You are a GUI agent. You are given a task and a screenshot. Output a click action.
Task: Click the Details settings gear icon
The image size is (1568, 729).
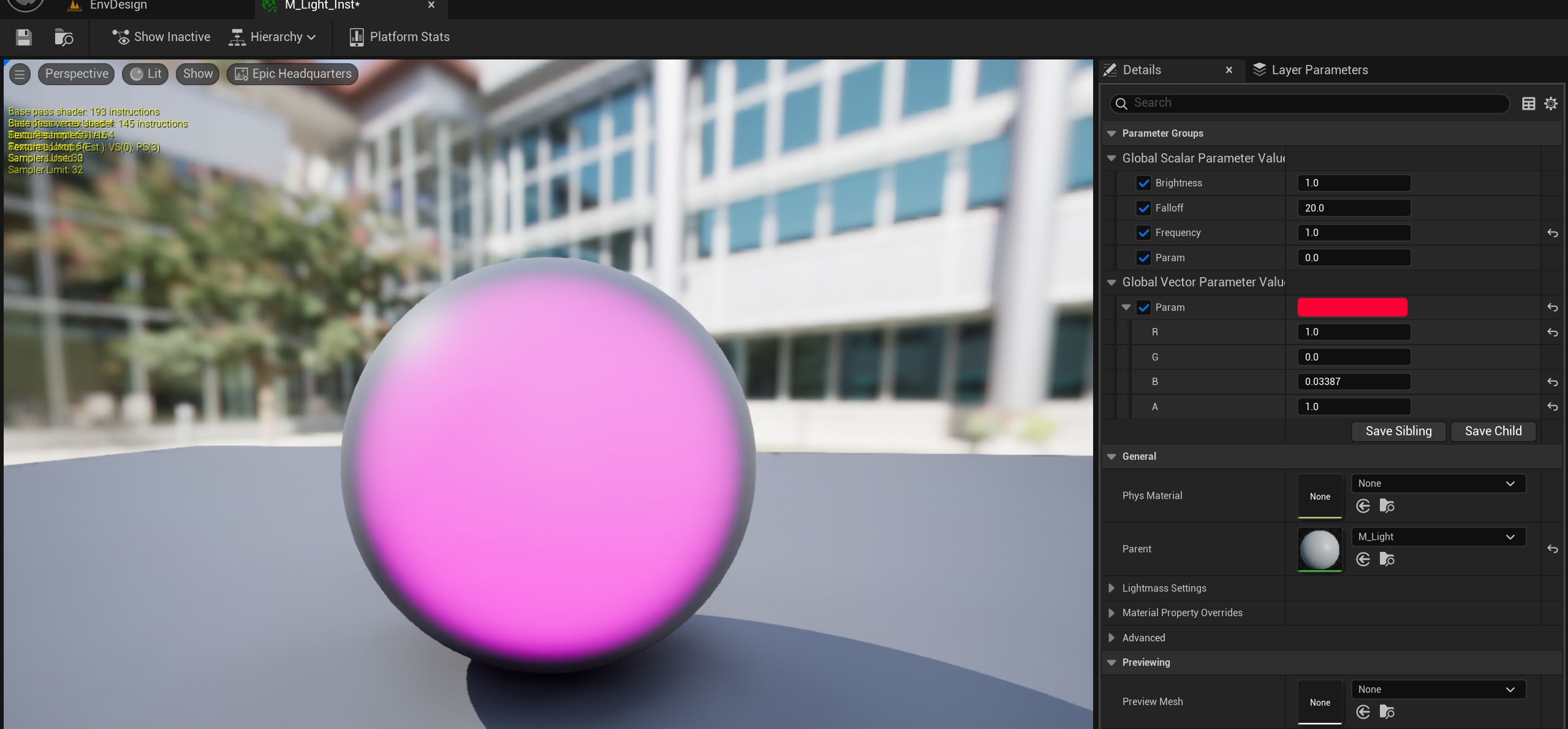[1550, 104]
